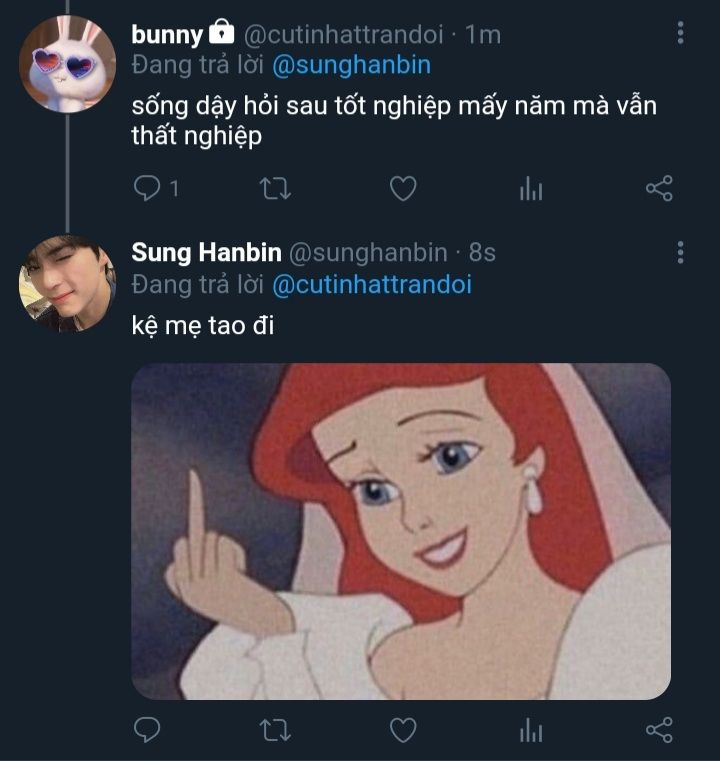Click the bunny display name
This screenshot has height=761, width=720.
click(x=167, y=35)
